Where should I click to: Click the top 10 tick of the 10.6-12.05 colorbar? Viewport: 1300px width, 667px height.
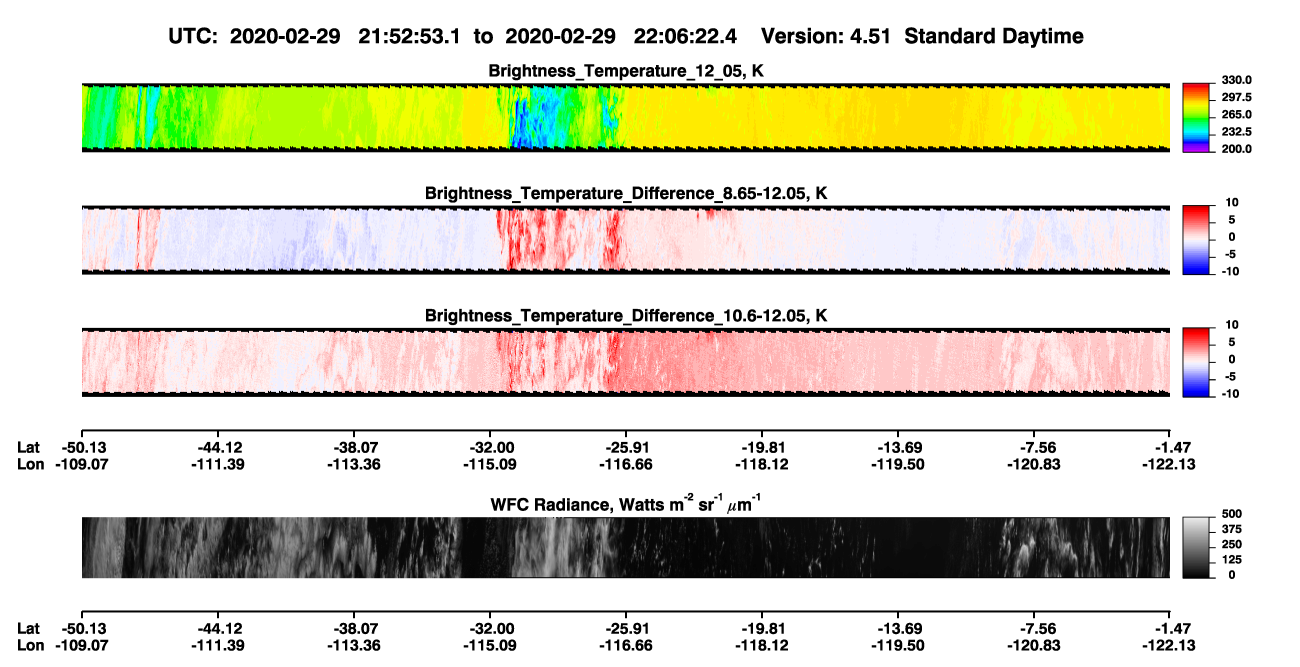point(1233,325)
